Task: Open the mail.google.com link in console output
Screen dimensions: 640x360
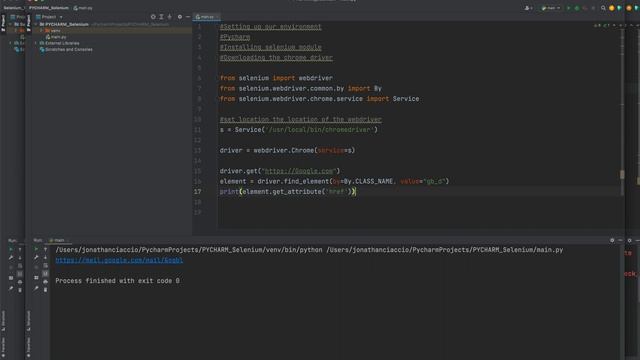Action: point(119,260)
